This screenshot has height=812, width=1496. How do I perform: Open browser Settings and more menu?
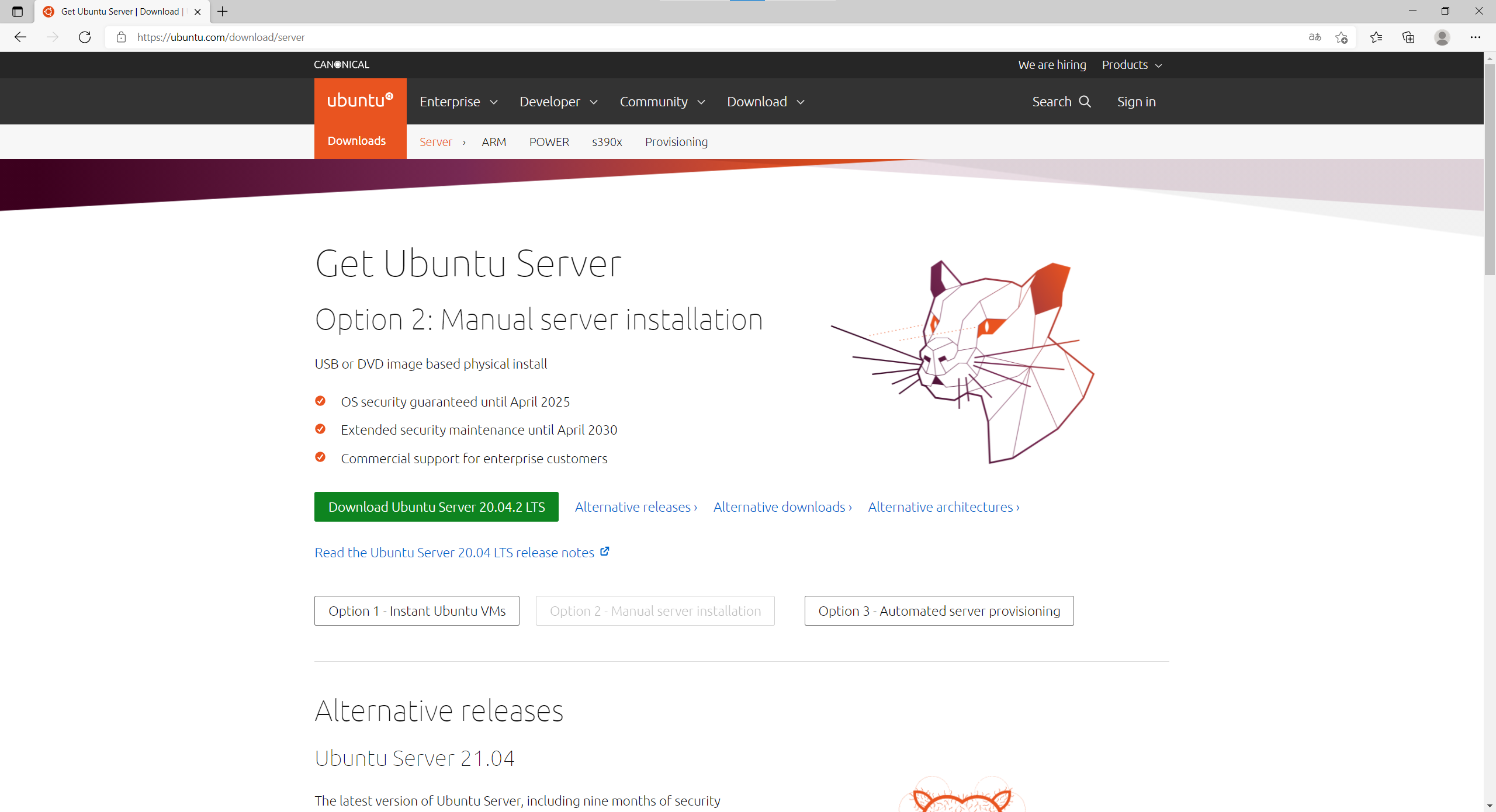click(1475, 37)
